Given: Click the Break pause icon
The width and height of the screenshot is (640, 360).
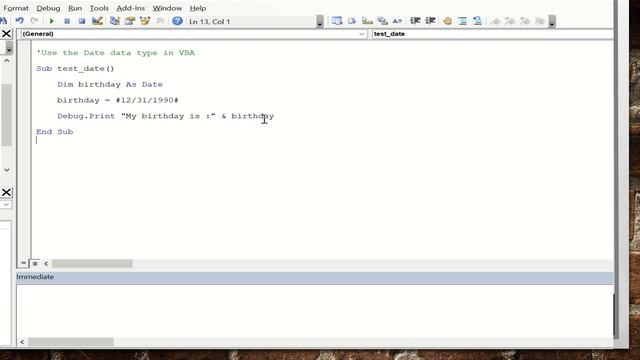Looking at the screenshot, I should point(67,21).
